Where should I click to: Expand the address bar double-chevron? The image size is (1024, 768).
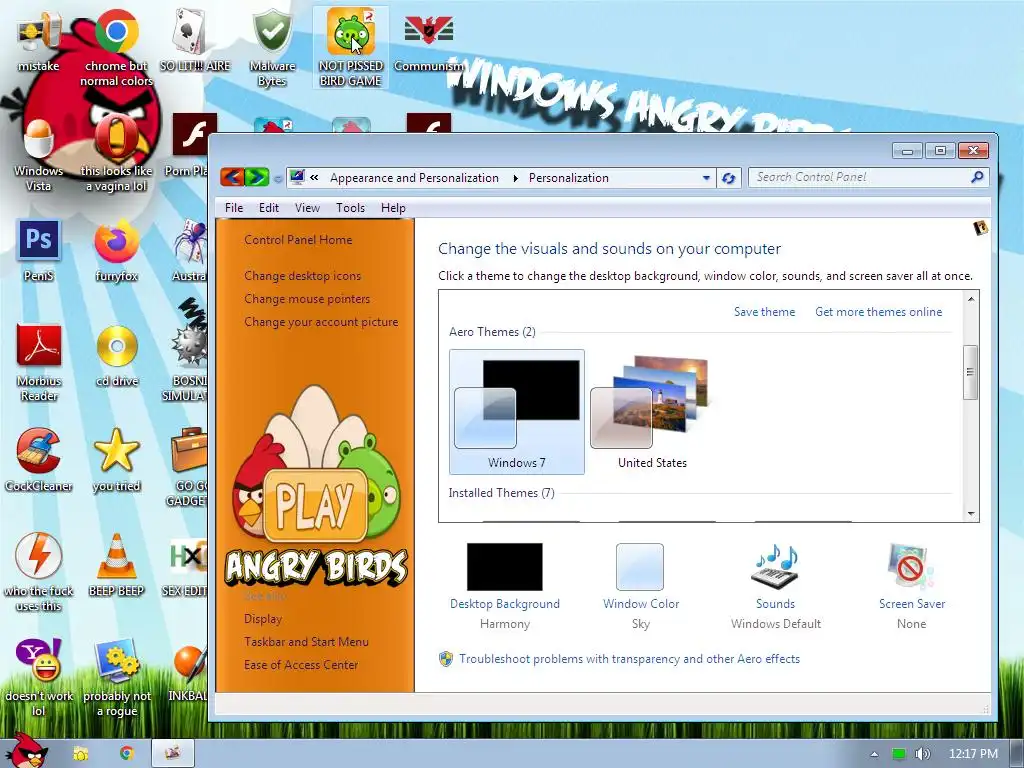click(x=314, y=178)
